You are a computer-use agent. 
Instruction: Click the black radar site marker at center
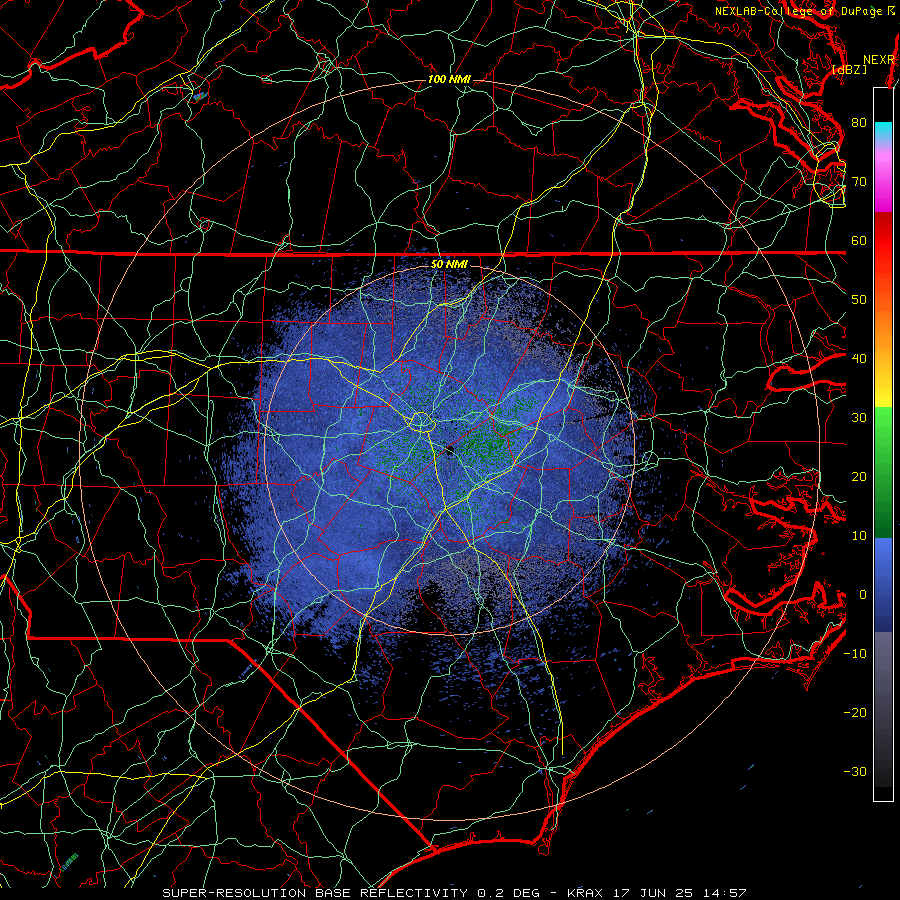point(450,451)
